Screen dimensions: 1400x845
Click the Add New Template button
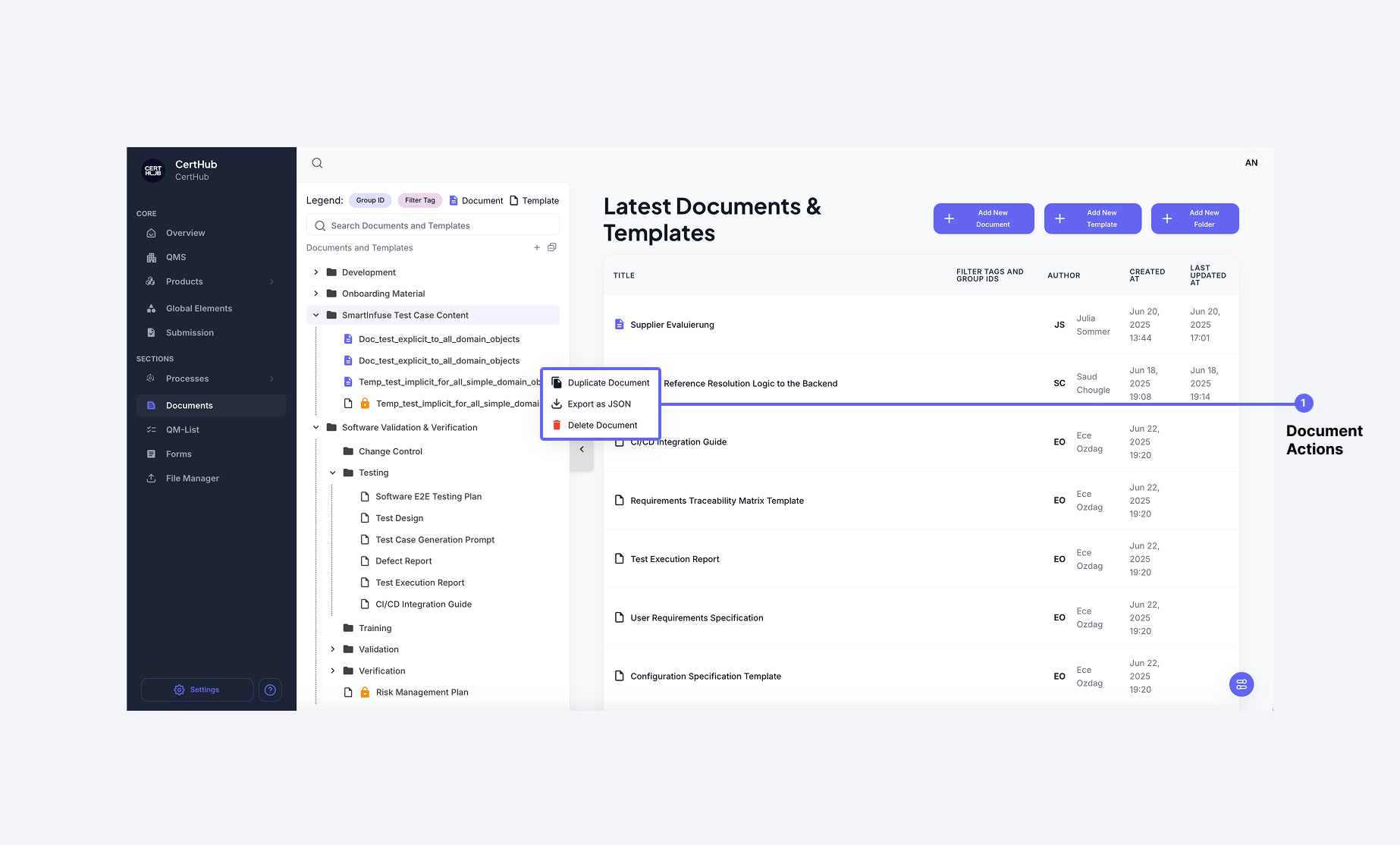[x=1092, y=218]
